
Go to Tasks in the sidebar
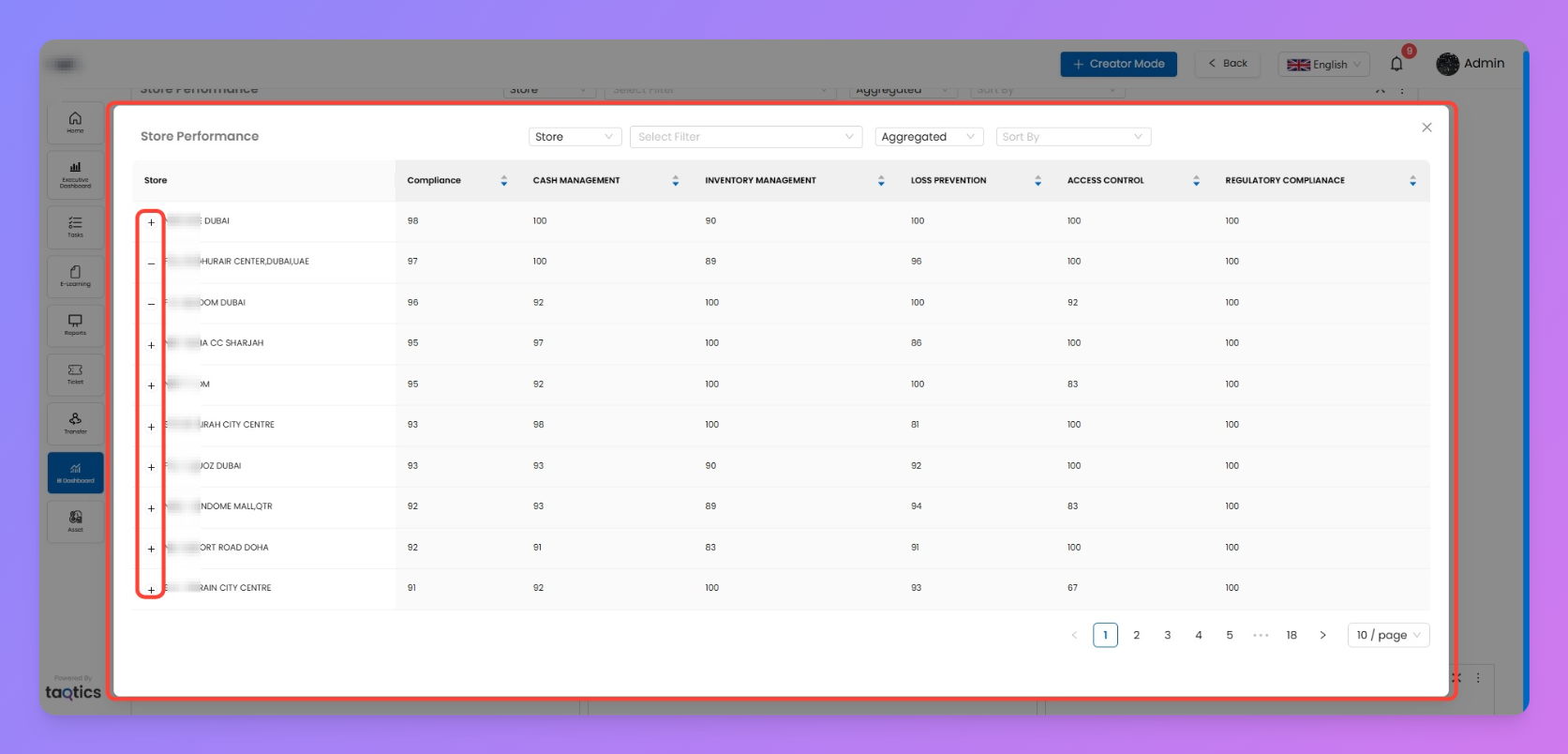[75, 226]
